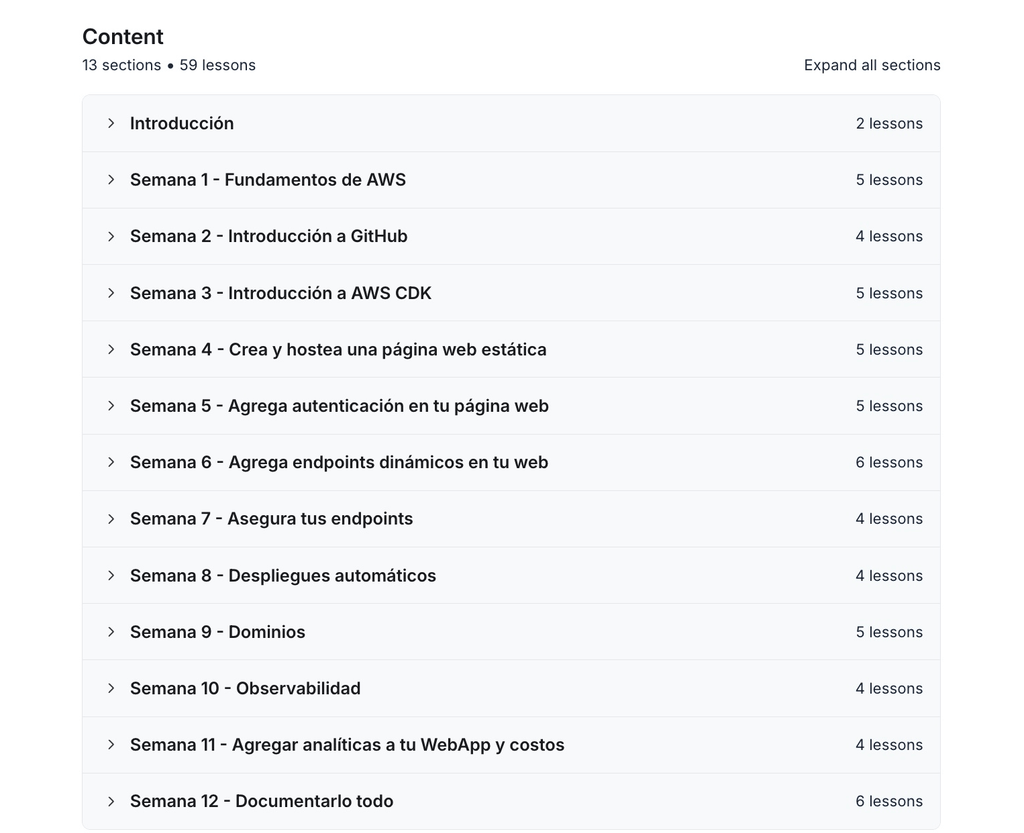
Task: Open the Semana 10 - Observabilidad section
Action: [x=245, y=688]
